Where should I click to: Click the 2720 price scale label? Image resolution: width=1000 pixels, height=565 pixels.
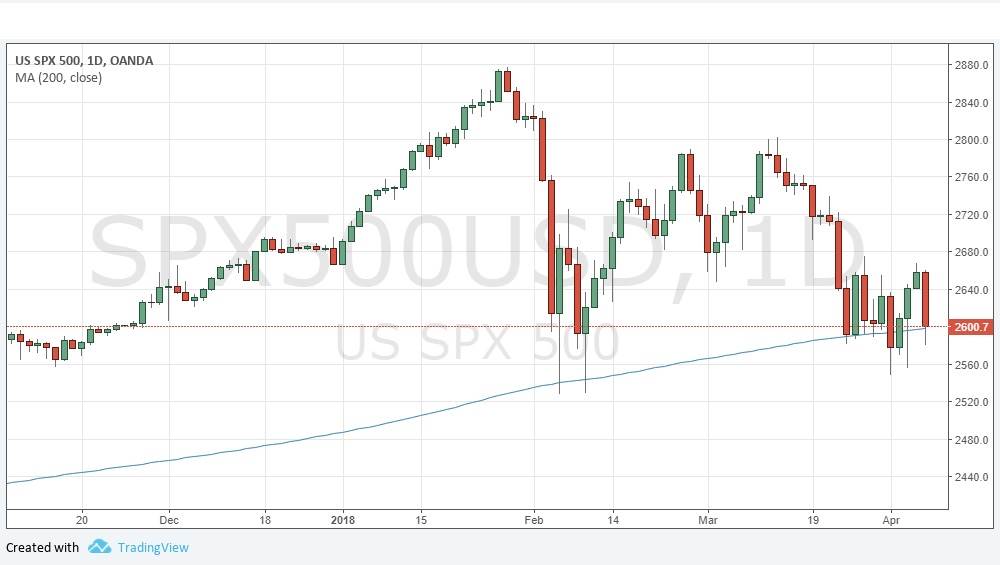[x=972, y=215]
